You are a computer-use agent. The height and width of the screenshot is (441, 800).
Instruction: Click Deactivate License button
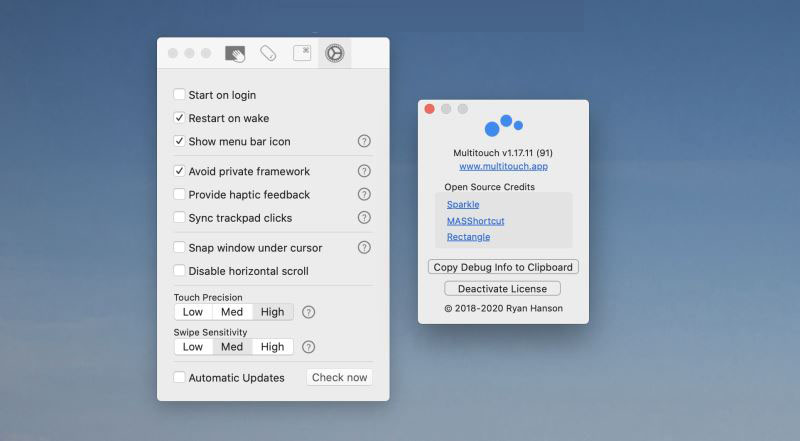[x=503, y=288]
